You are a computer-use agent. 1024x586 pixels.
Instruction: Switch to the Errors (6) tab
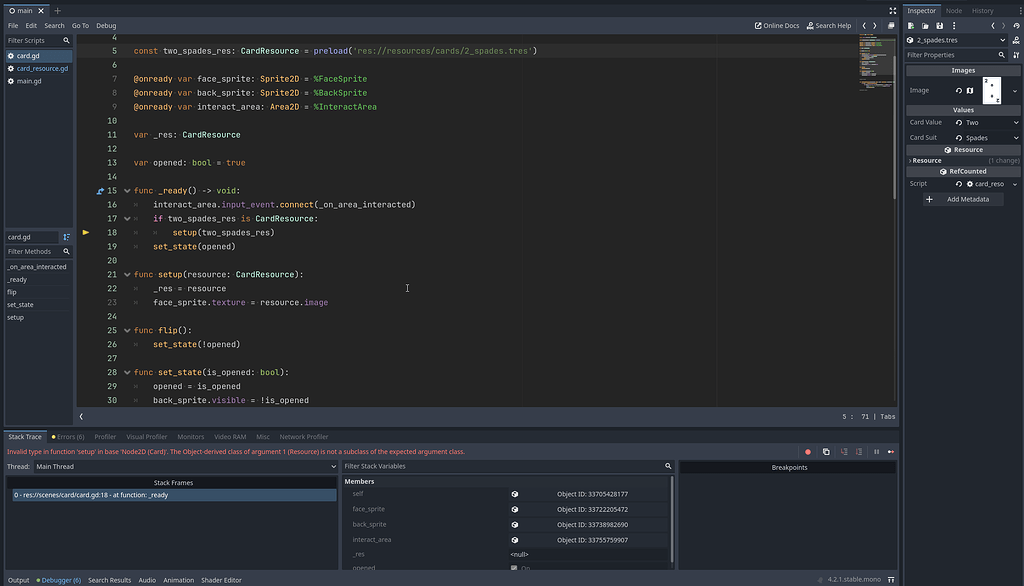[67, 436]
